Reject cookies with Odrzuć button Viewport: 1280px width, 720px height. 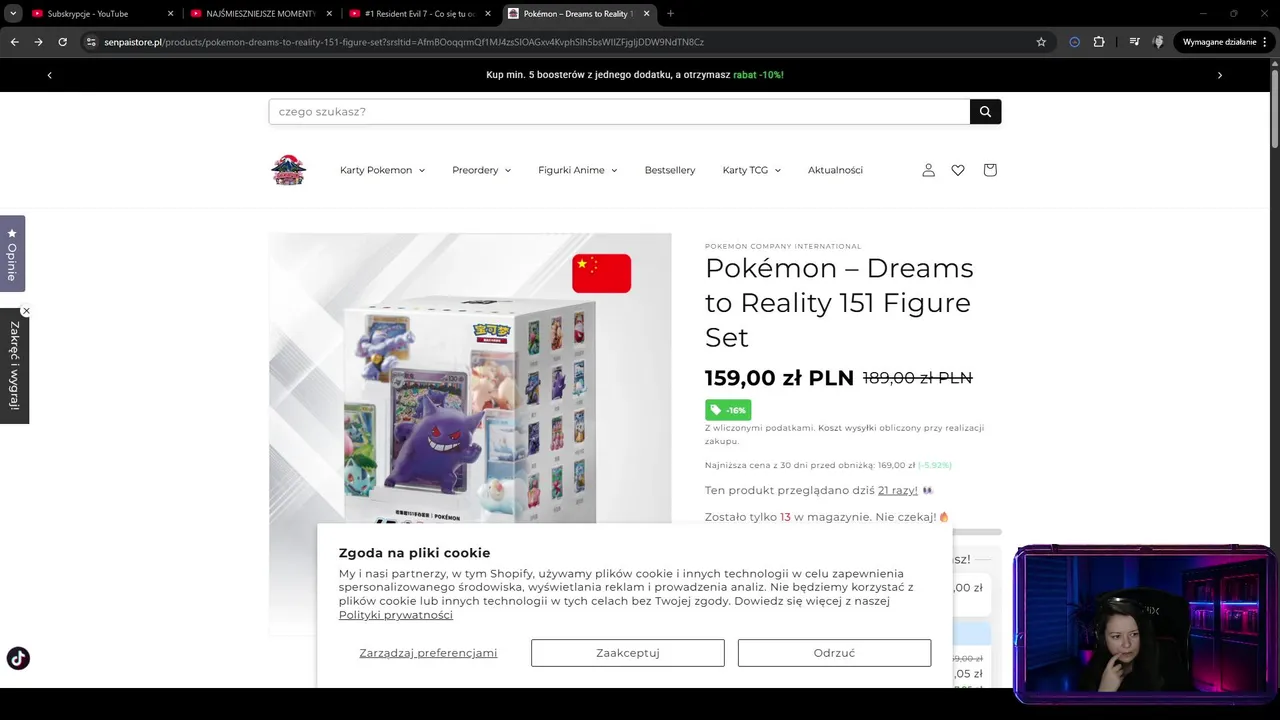pos(834,653)
